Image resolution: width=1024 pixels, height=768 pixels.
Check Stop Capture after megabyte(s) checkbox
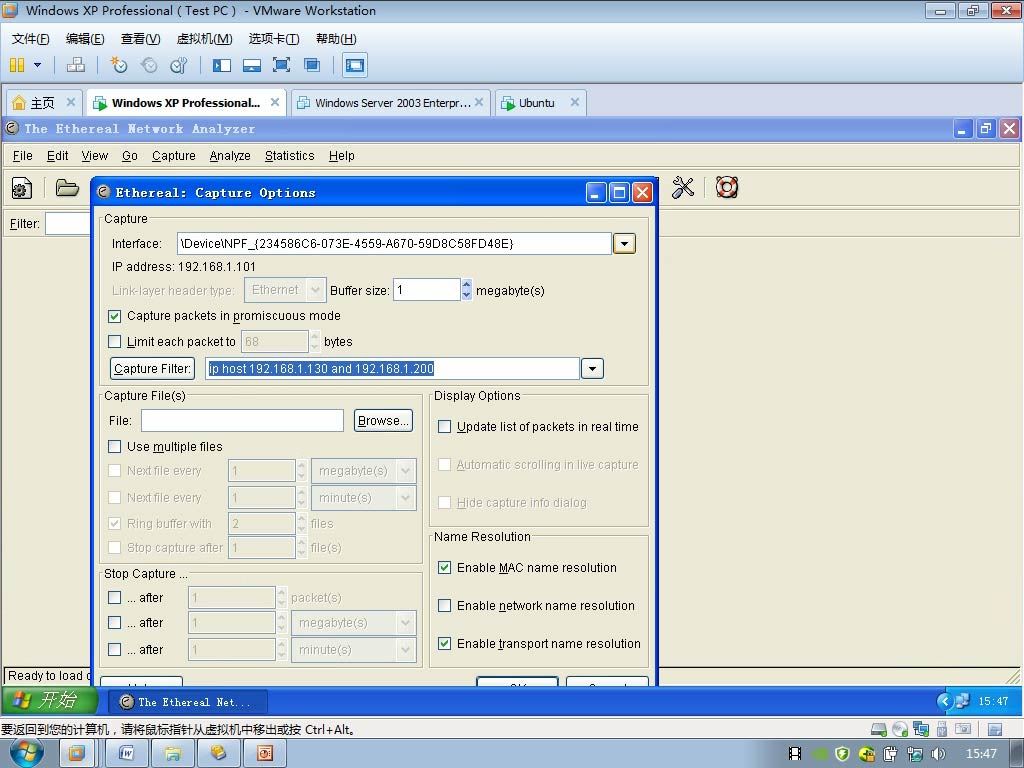[115, 622]
